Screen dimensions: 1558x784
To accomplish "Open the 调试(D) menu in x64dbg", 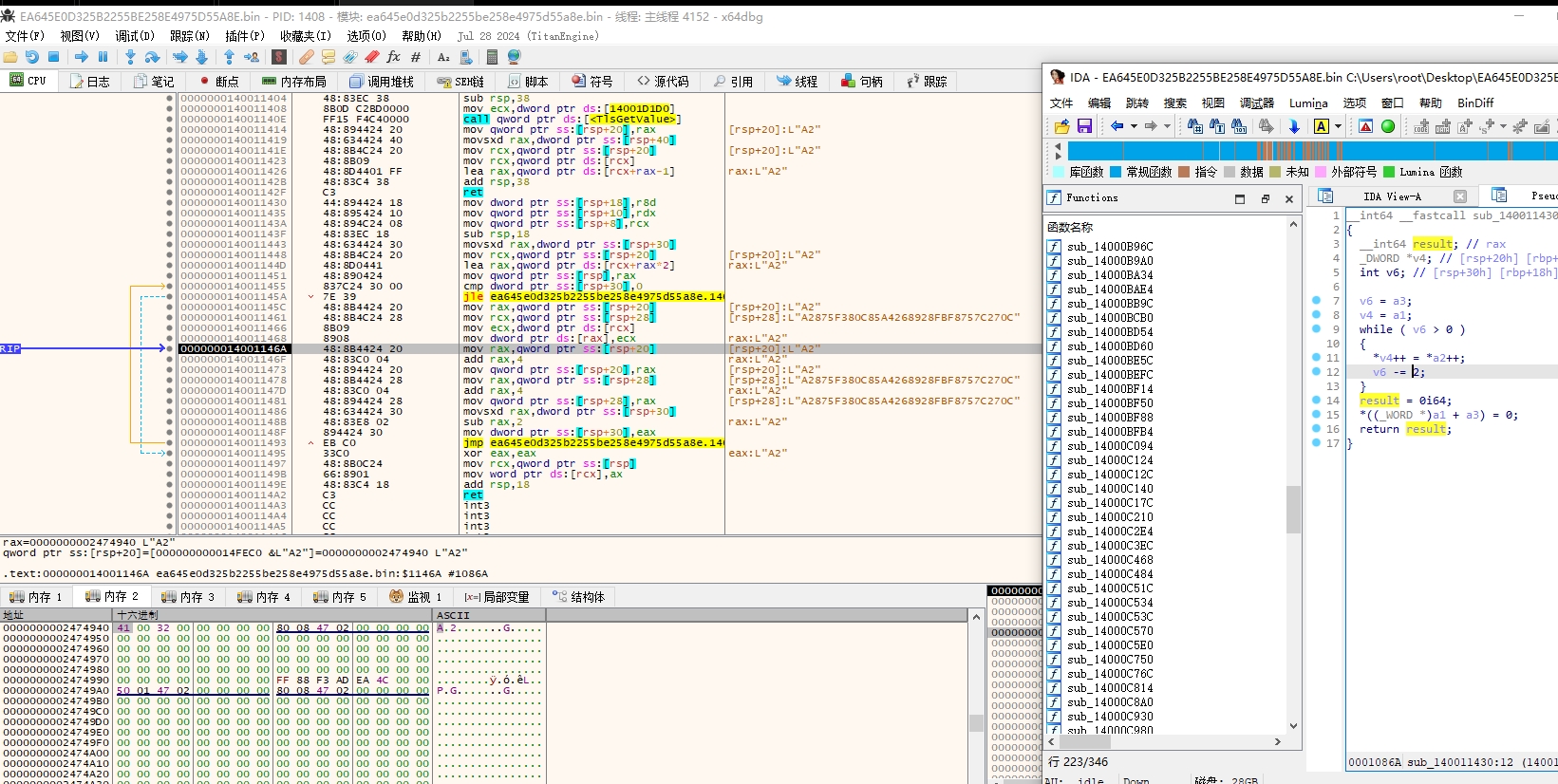I will pyautogui.click(x=134, y=36).
